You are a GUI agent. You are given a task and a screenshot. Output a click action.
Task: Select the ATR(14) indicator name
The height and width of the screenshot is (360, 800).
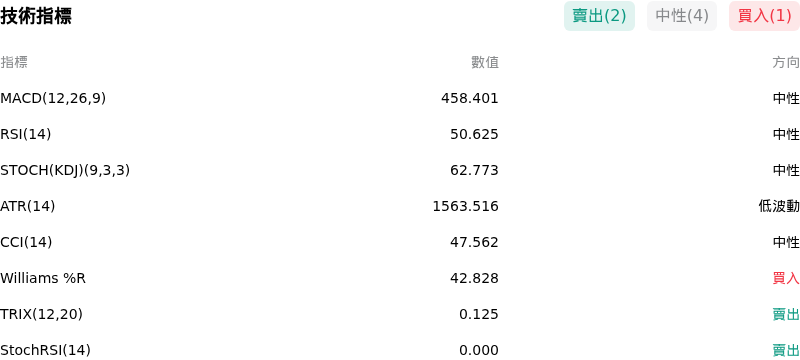(x=28, y=206)
